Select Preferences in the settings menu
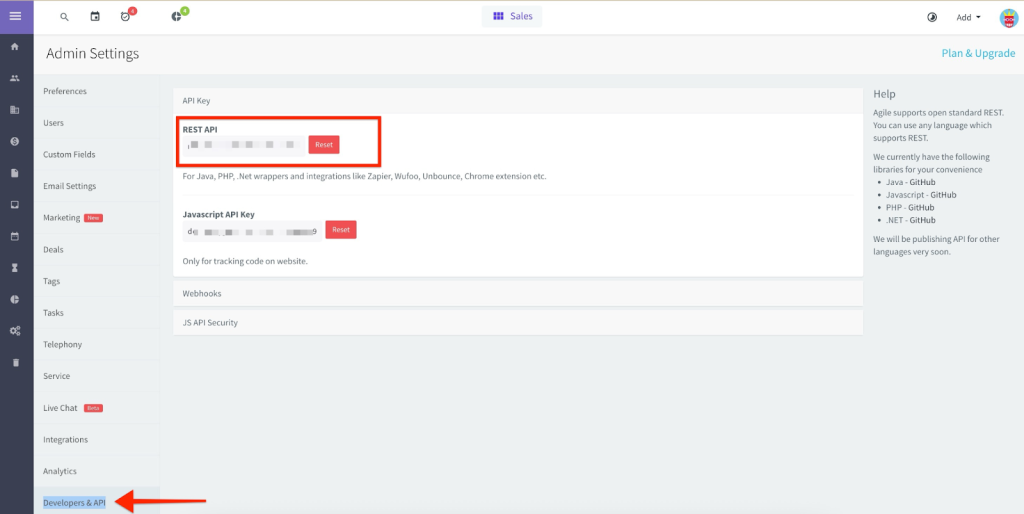The image size is (1024, 514). (96, 91)
